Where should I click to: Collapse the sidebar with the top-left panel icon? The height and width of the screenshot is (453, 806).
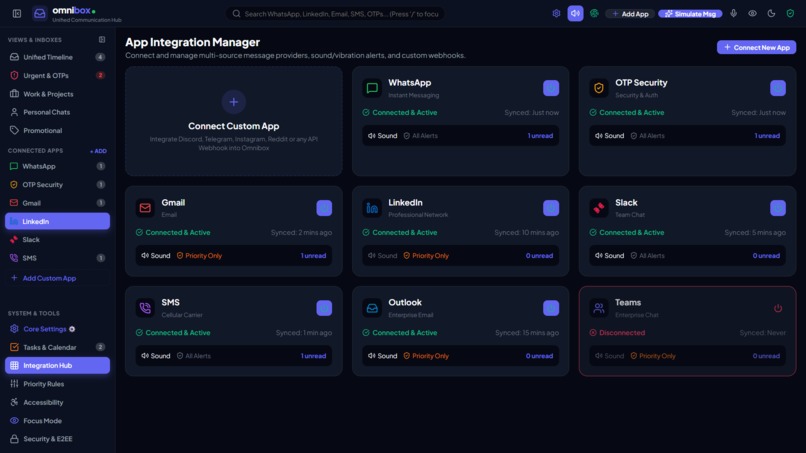point(17,13)
